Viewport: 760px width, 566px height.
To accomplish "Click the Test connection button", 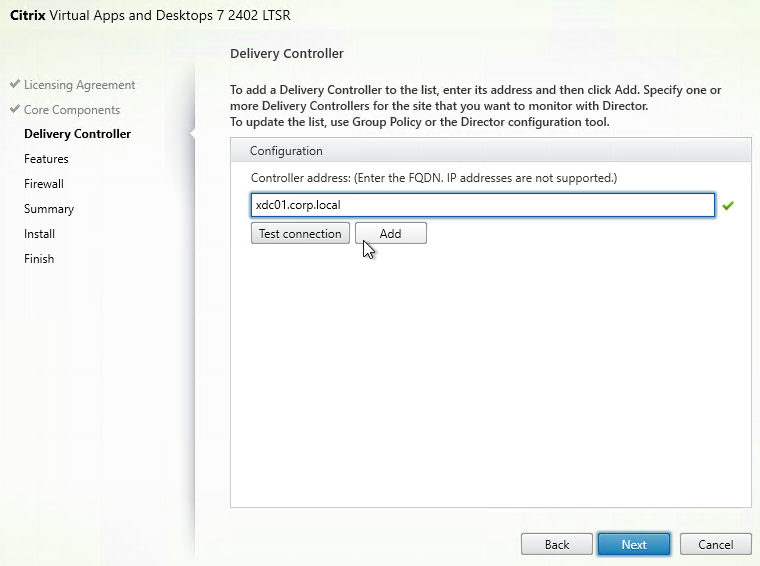I will (x=300, y=234).
